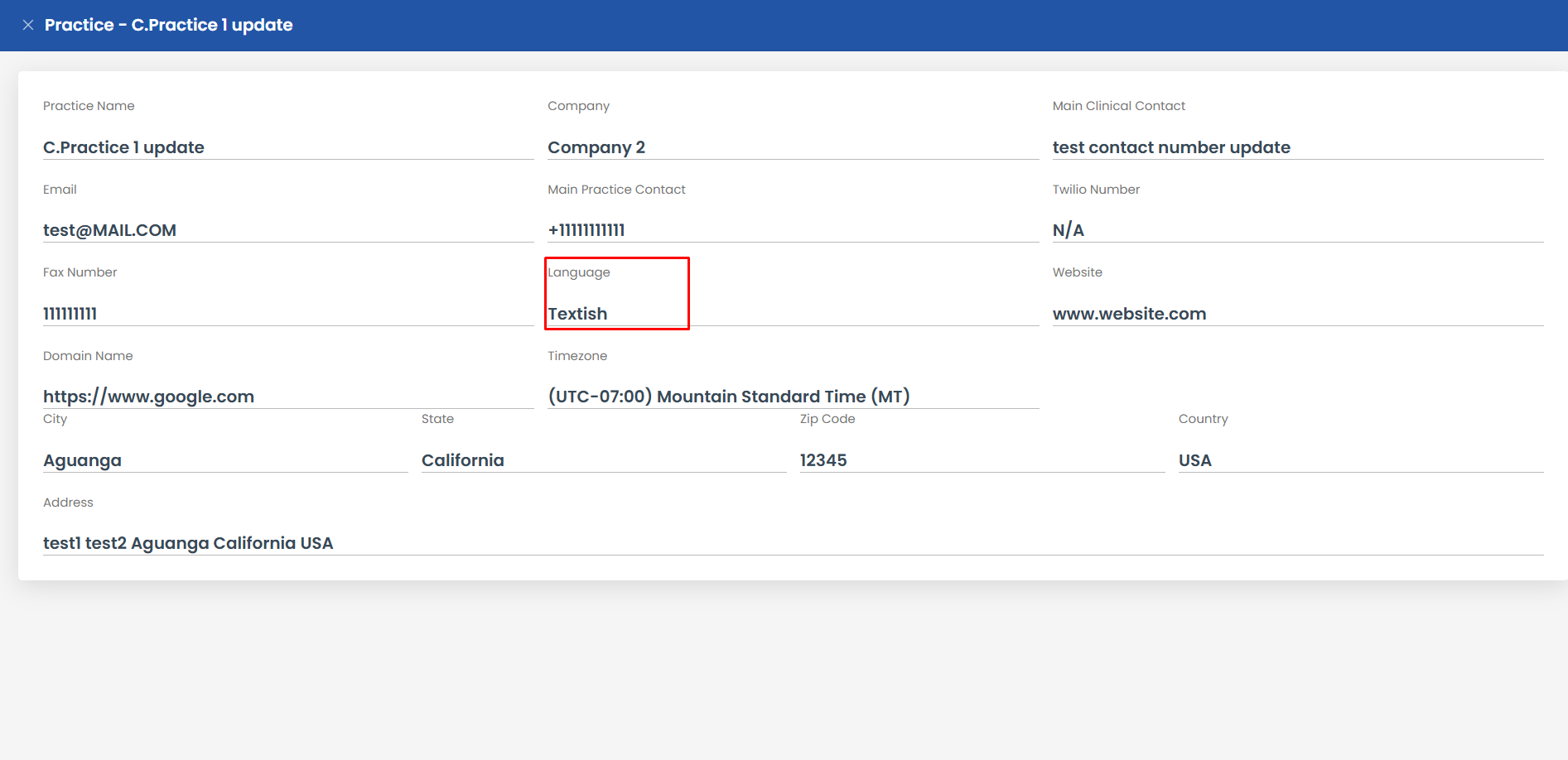The width and height of the screenshot is (1568, 760).
Task: Click the Language field label
Action: (x=578, y=272)
